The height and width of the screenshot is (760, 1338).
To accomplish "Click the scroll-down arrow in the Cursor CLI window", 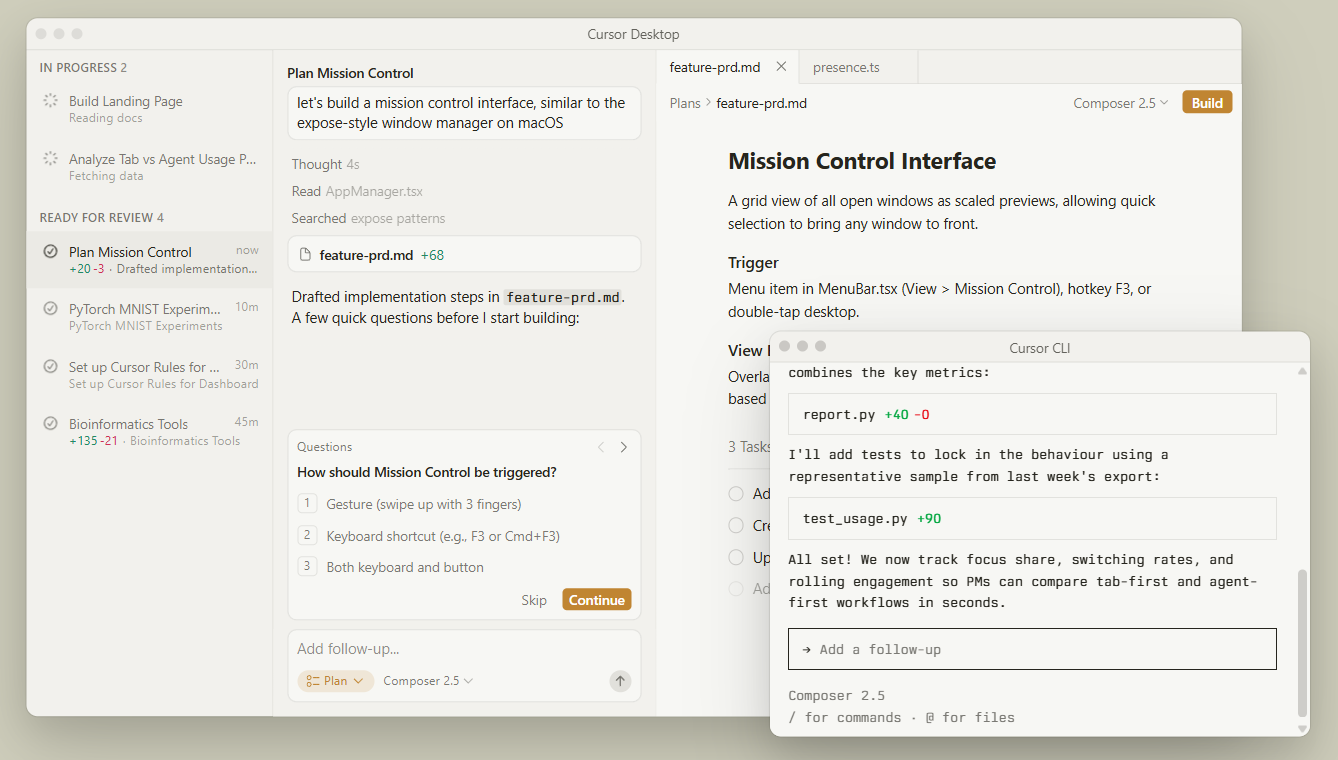I will tap(1302, 728).
